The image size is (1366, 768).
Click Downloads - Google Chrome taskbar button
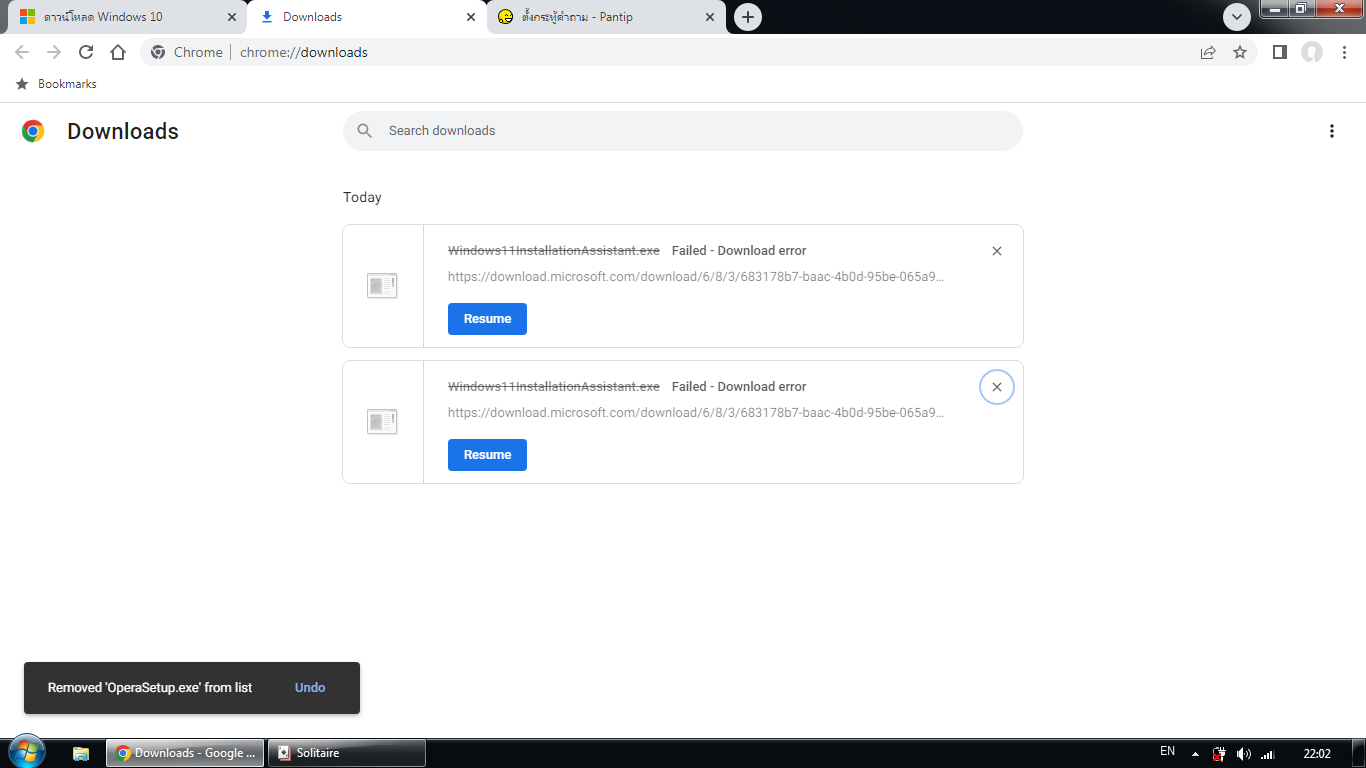pos(185,753)
